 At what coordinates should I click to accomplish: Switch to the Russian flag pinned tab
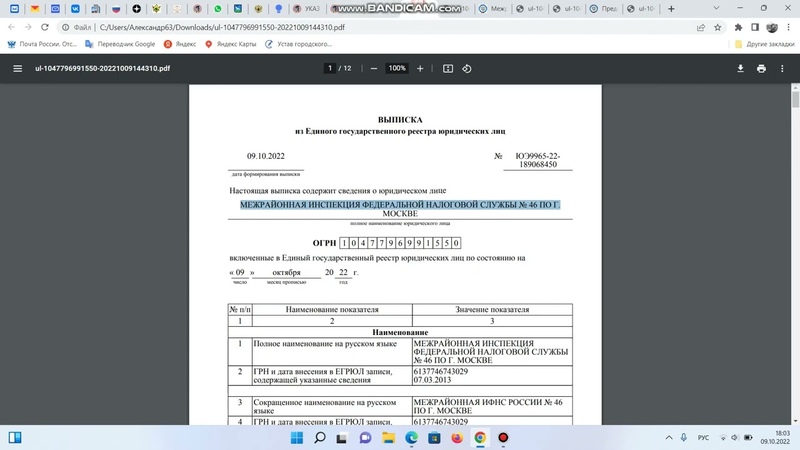click(116, 9)
